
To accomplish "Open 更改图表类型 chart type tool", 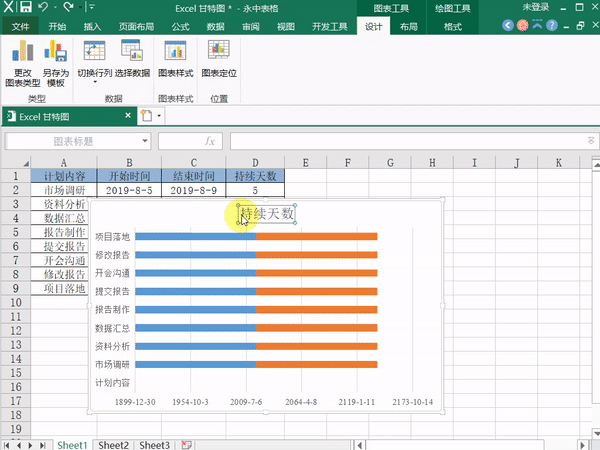I will (x=23, y=63).
